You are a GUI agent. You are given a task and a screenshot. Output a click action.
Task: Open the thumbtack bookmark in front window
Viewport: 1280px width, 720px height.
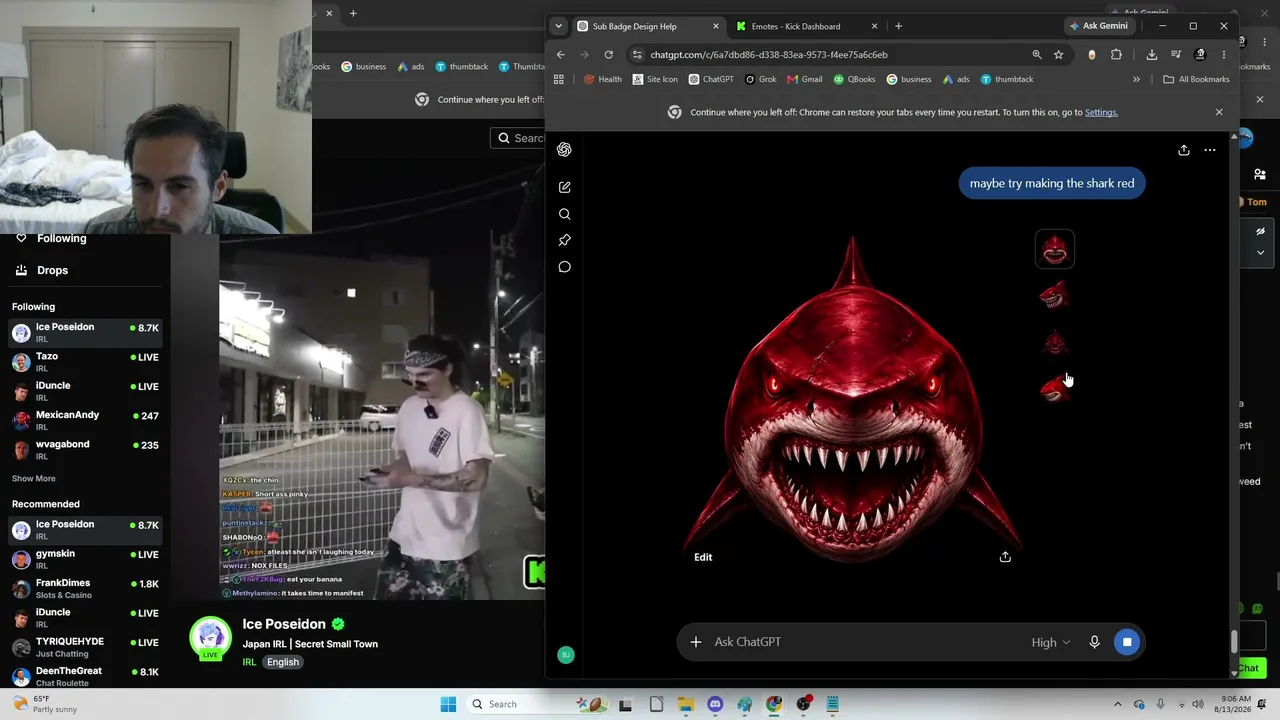point(1007,79)
